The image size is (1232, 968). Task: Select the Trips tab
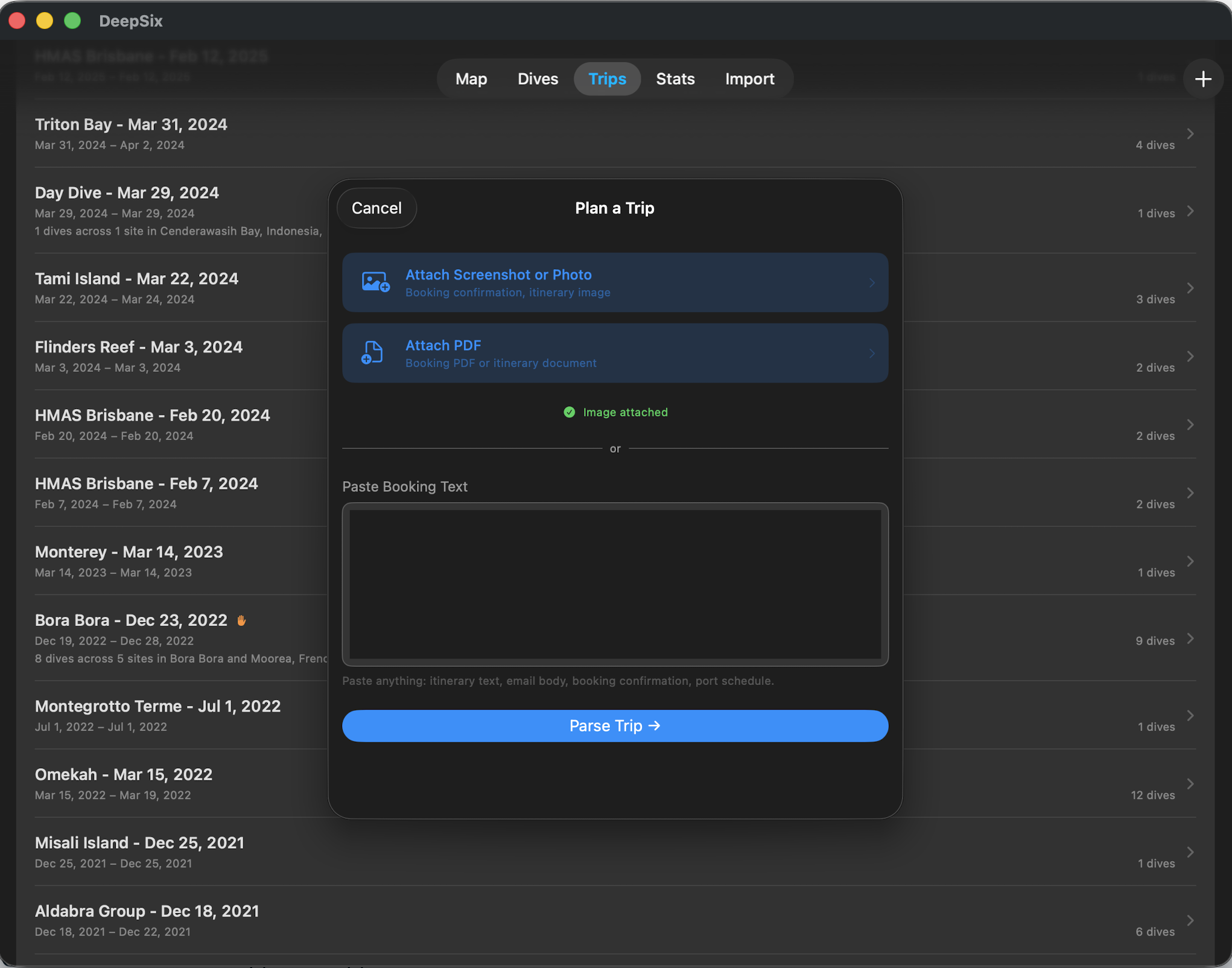[607, 79]
